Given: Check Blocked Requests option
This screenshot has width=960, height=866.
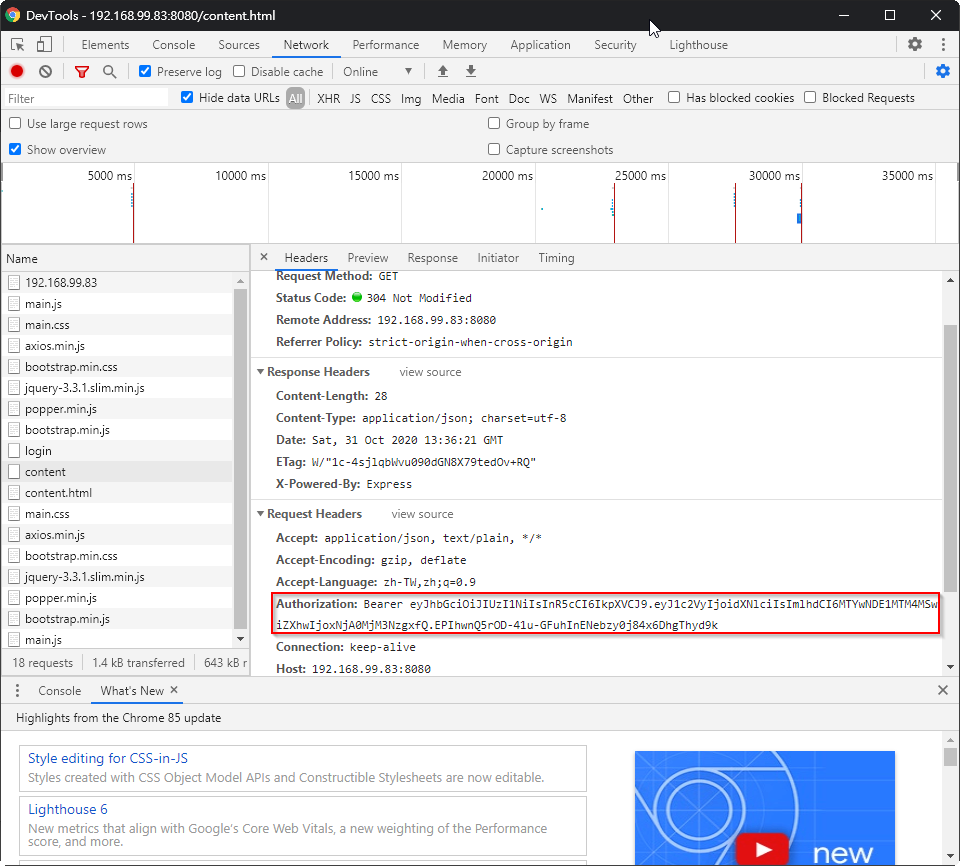Looking at the screenshot, I should pyautogui.click(x=810, y=97).
